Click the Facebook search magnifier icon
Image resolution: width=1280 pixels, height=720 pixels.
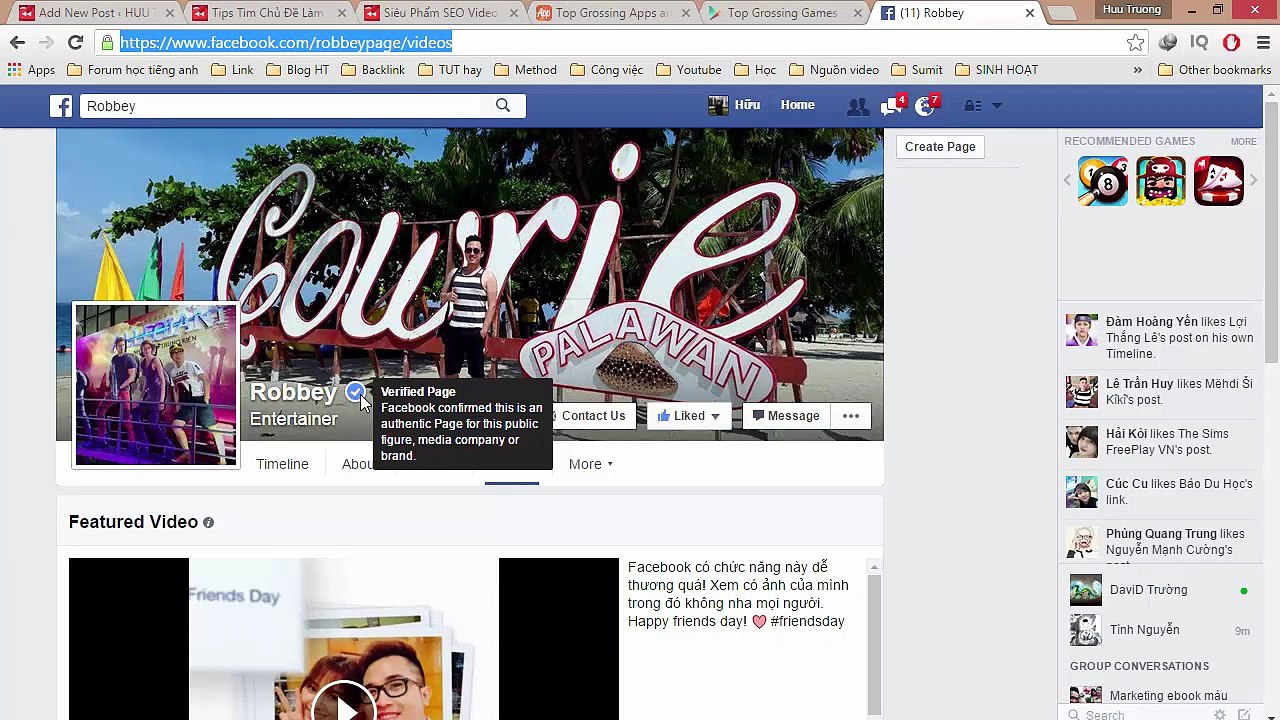pos(503,105)
